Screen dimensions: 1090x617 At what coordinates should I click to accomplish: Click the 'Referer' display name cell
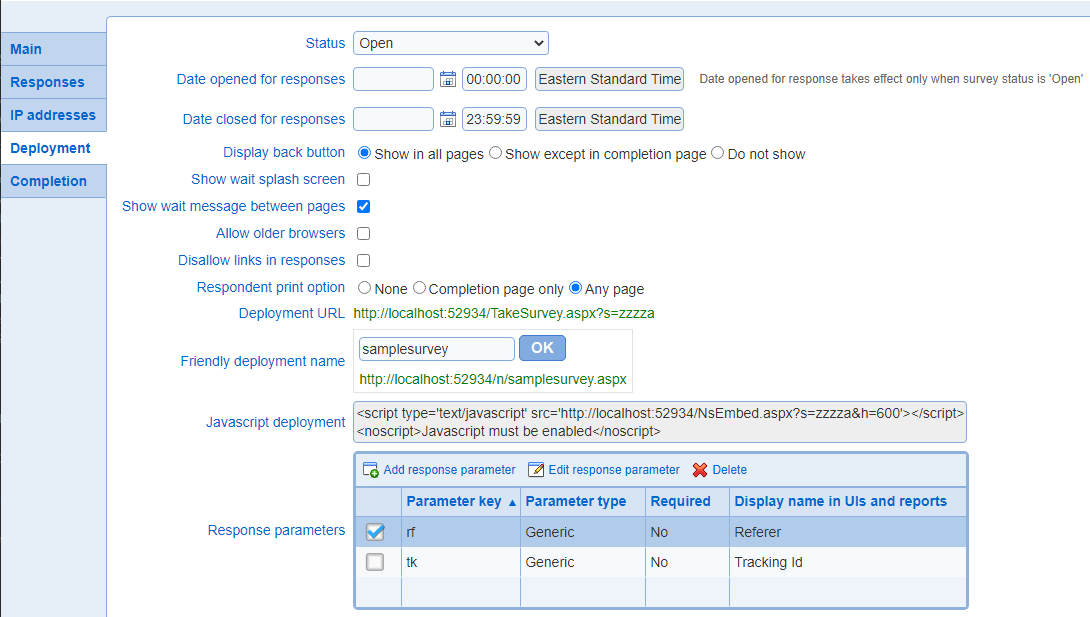pos(848,532)
